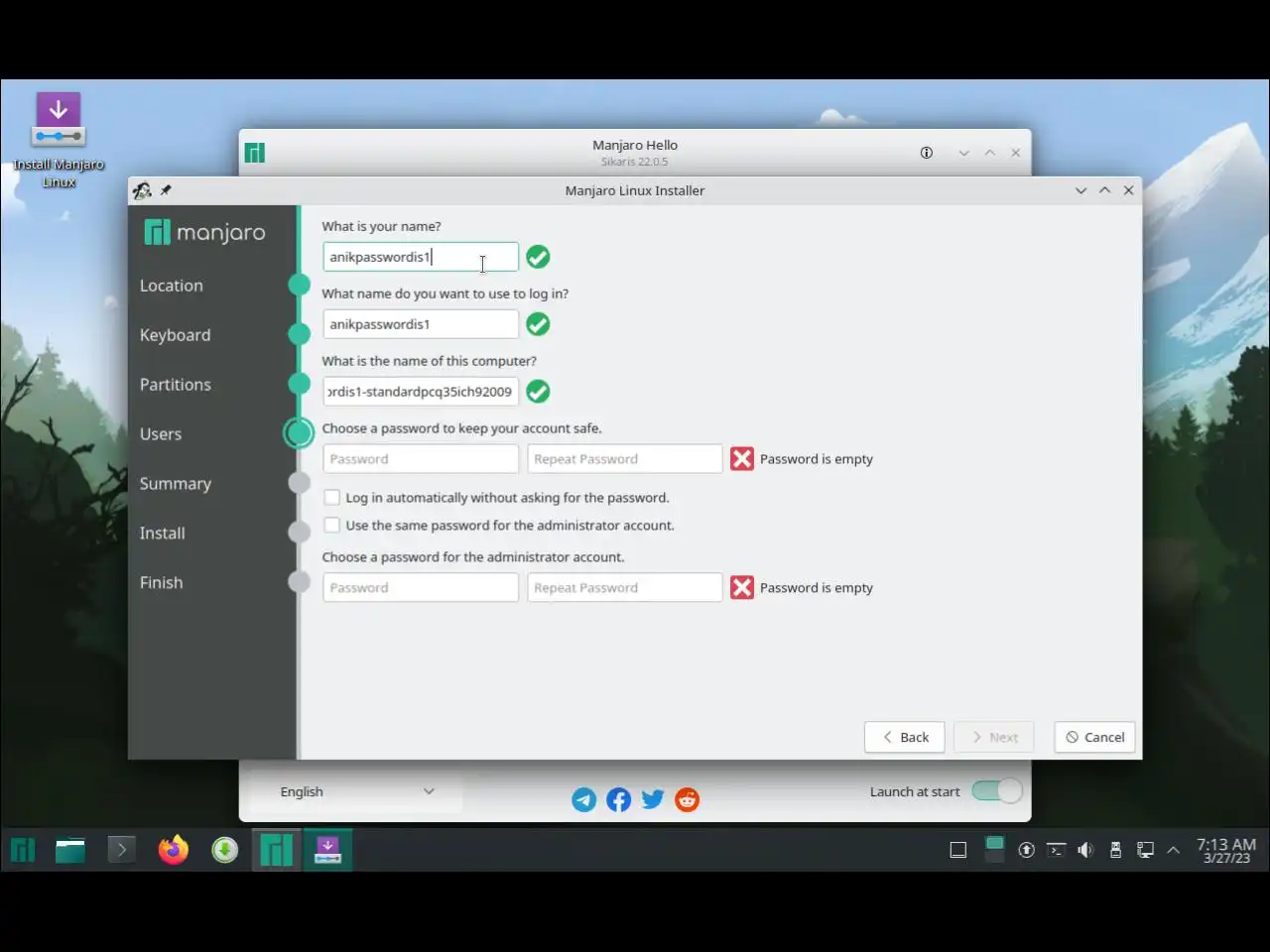
Task: Click the account Password field
Action: coord(421,459)
